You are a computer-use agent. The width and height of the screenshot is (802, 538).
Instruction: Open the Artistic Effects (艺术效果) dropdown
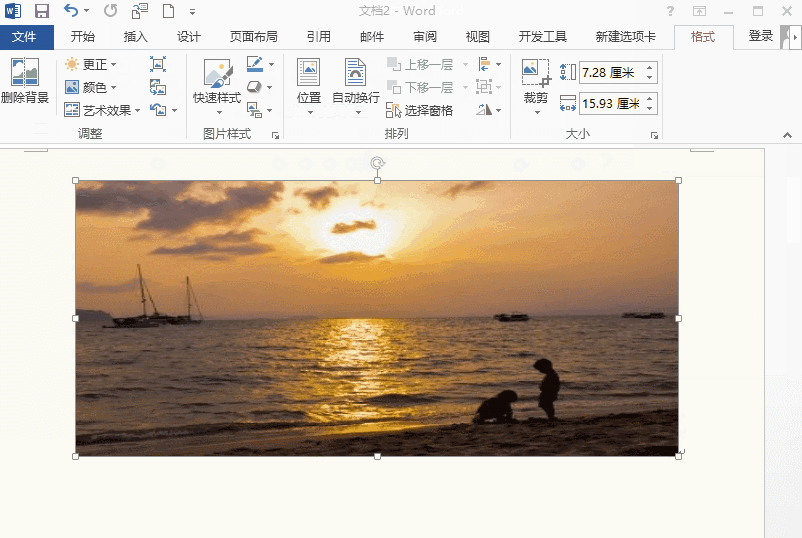(x=99, y=110)
